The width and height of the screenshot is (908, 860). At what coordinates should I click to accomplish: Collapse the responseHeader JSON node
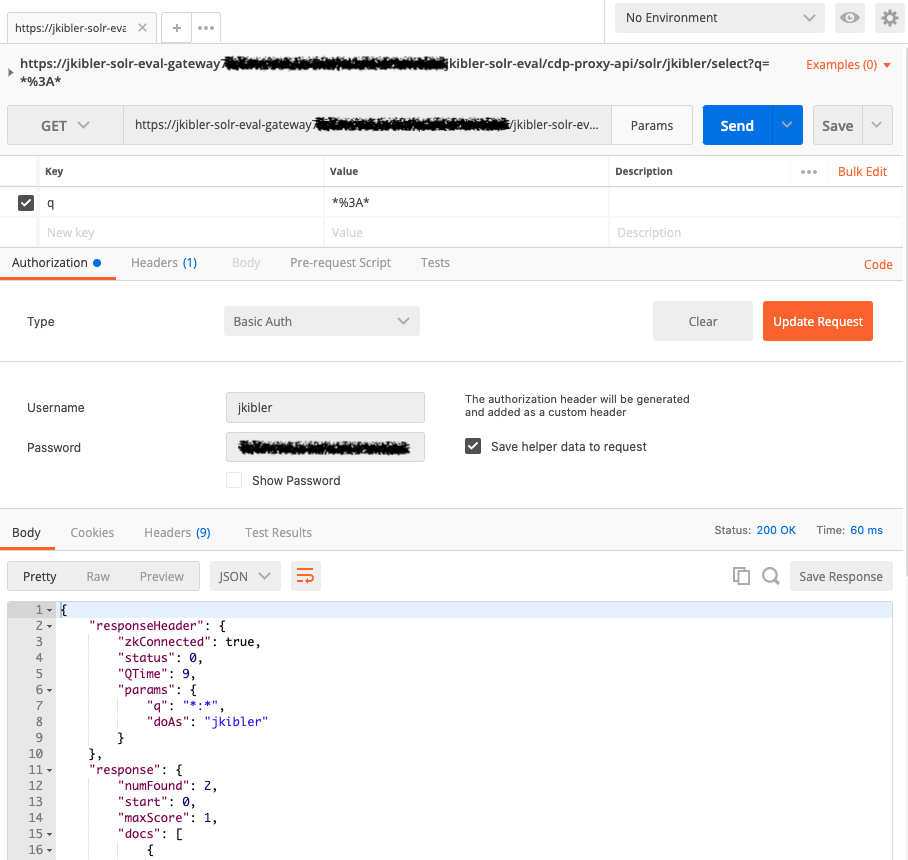(48, 625)
